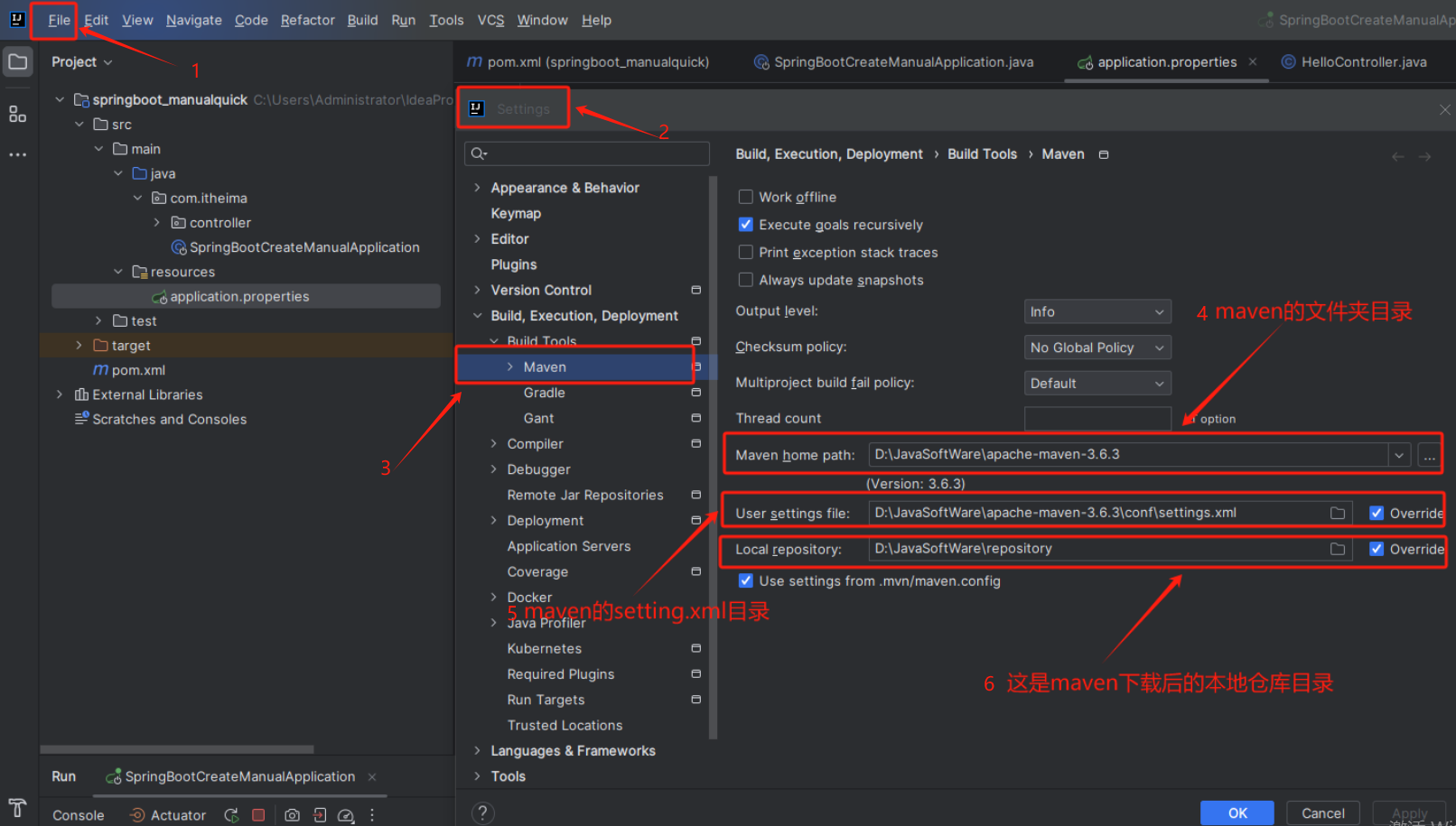Expand Compiler settings node
1456x826 pixels.
[x=493, y=443]
